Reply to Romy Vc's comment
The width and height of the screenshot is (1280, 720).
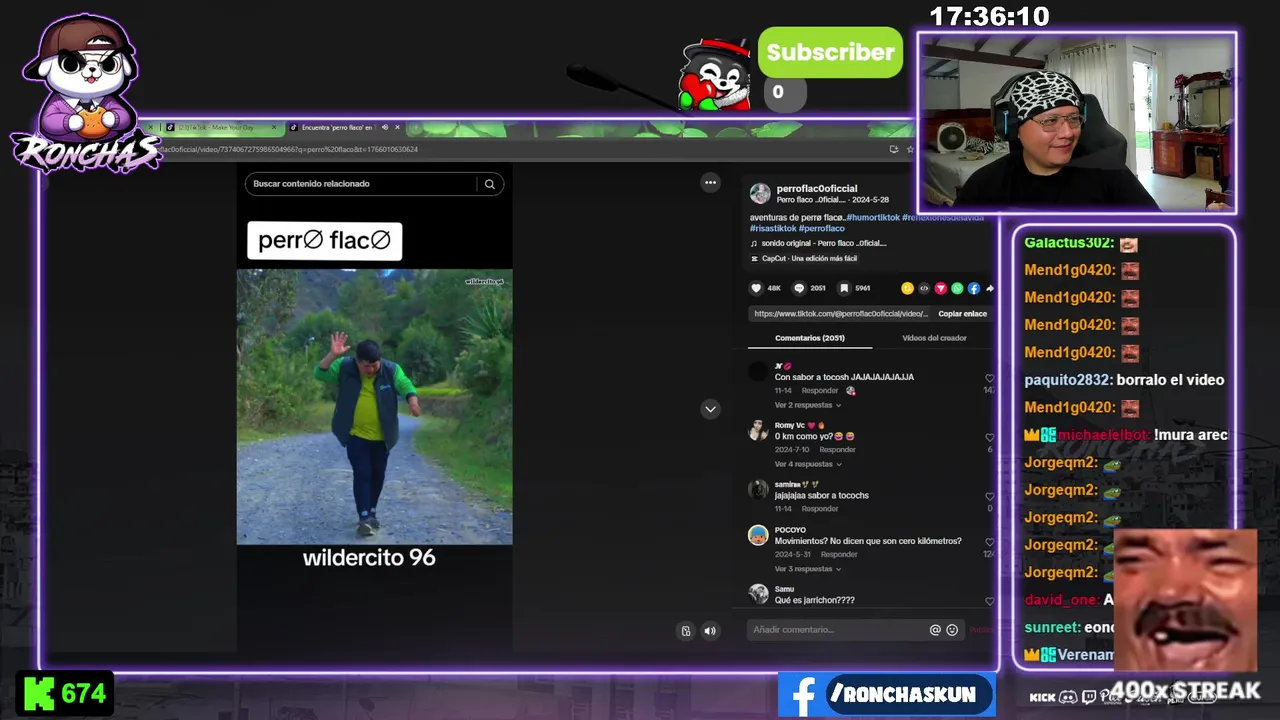click(838, 450)
